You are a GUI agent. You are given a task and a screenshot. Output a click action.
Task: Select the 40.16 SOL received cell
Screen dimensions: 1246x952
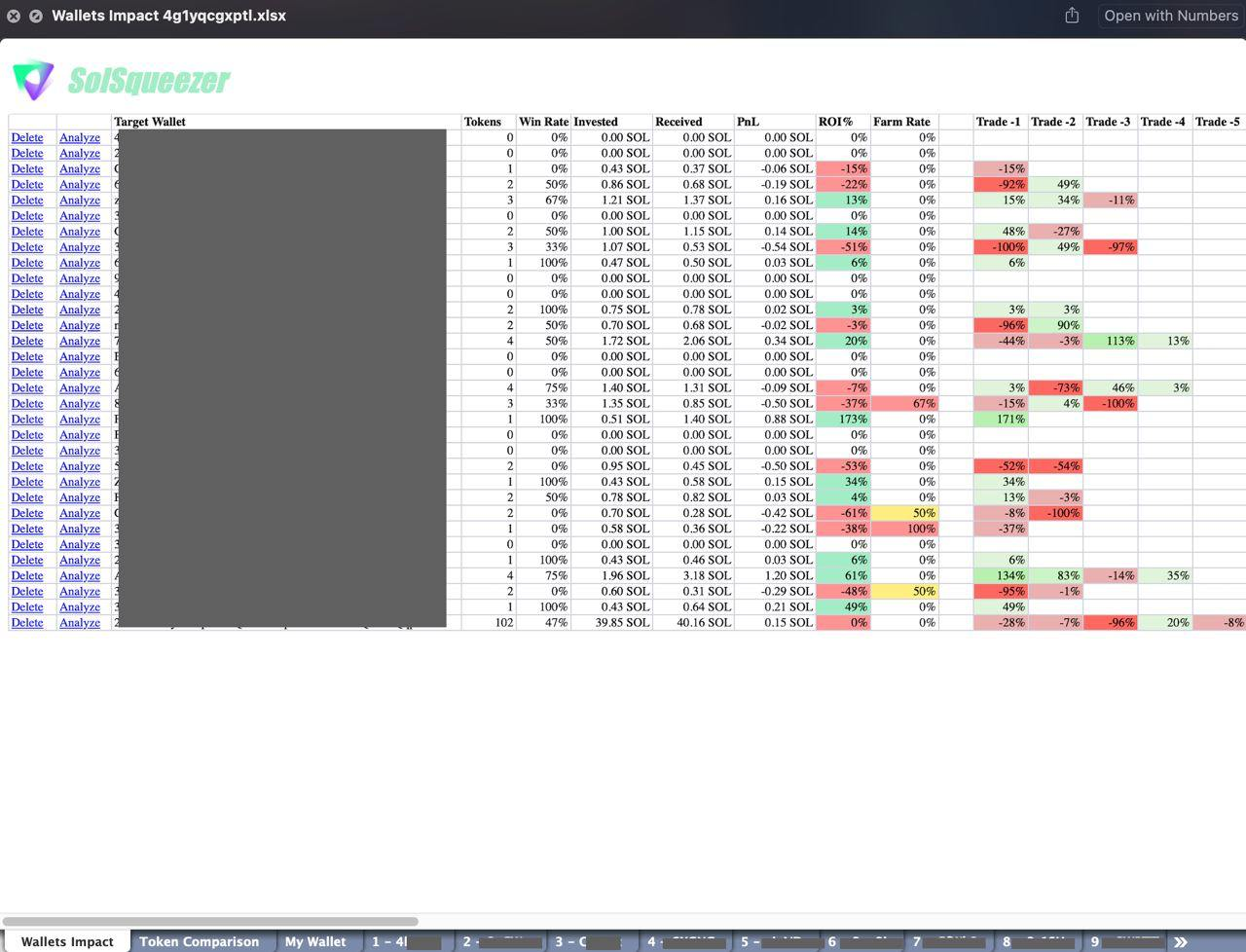pyautogui.click(x=693, y=623)
